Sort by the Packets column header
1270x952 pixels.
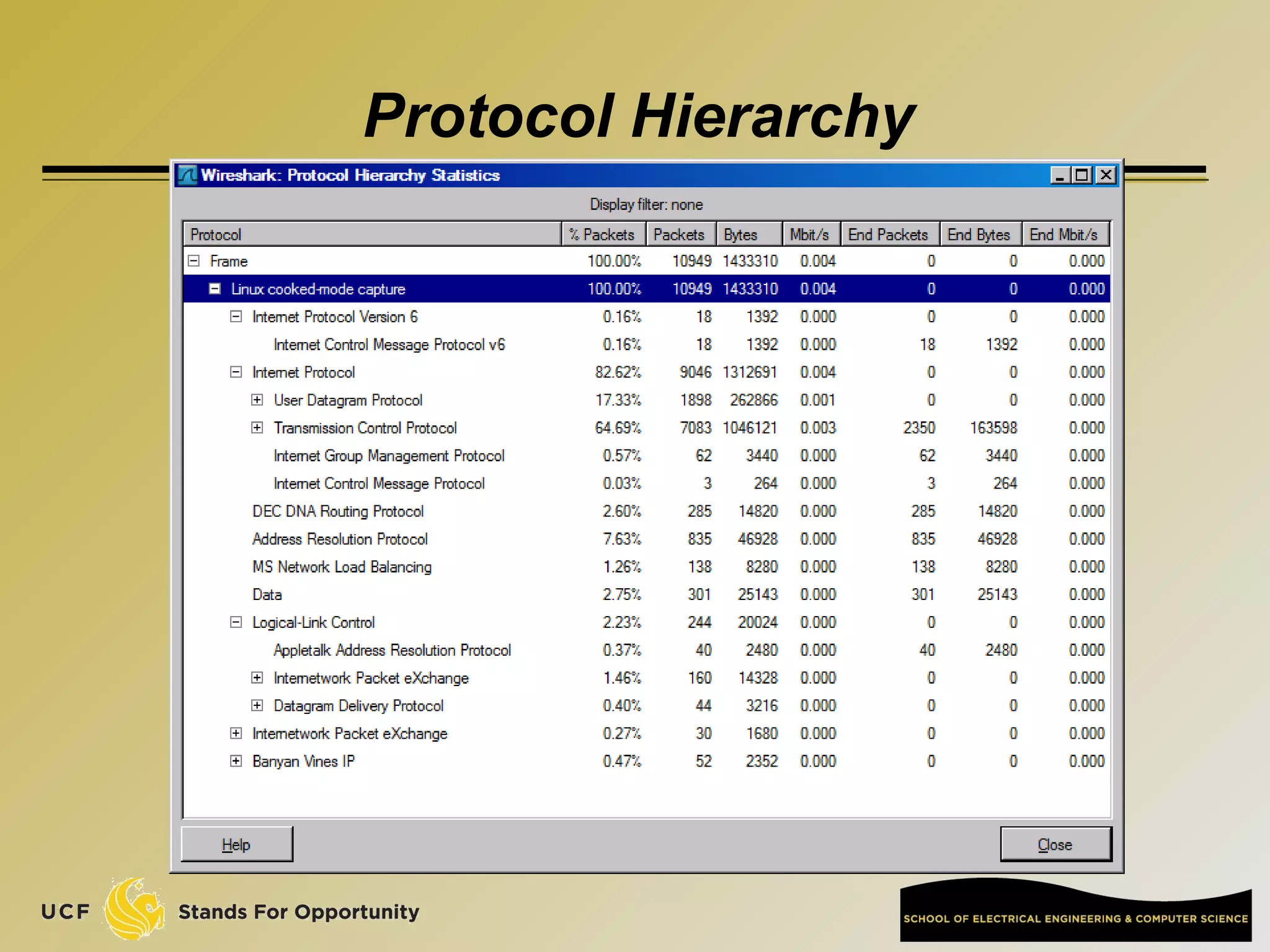click(x=682, y=234)
